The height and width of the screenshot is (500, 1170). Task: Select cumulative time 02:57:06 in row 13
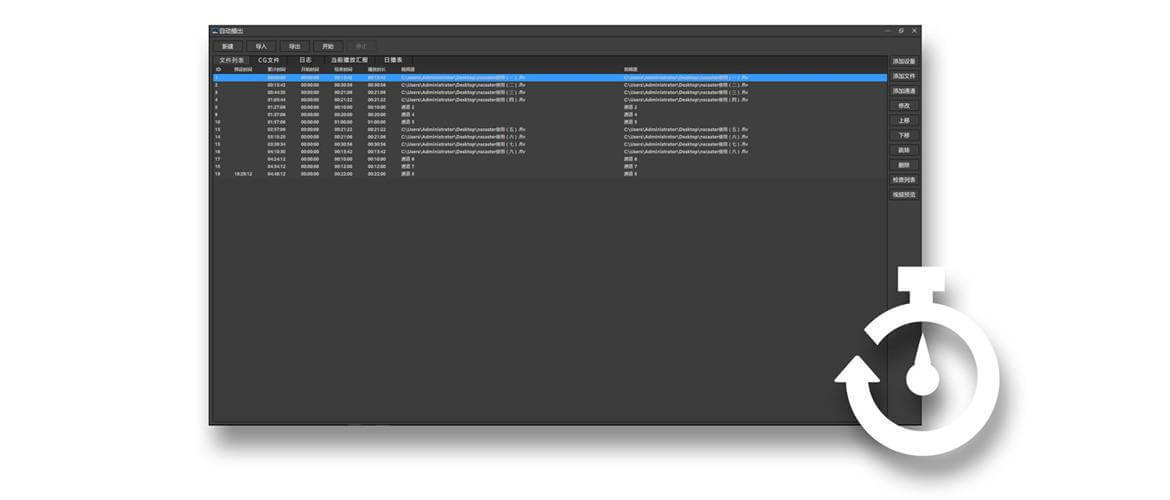click(x=276, y=129)
